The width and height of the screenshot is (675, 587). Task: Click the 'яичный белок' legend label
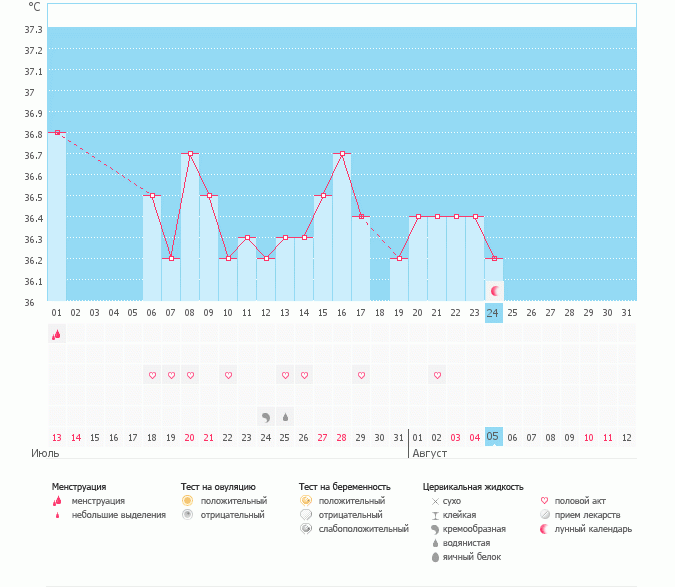tap(471, 557)
